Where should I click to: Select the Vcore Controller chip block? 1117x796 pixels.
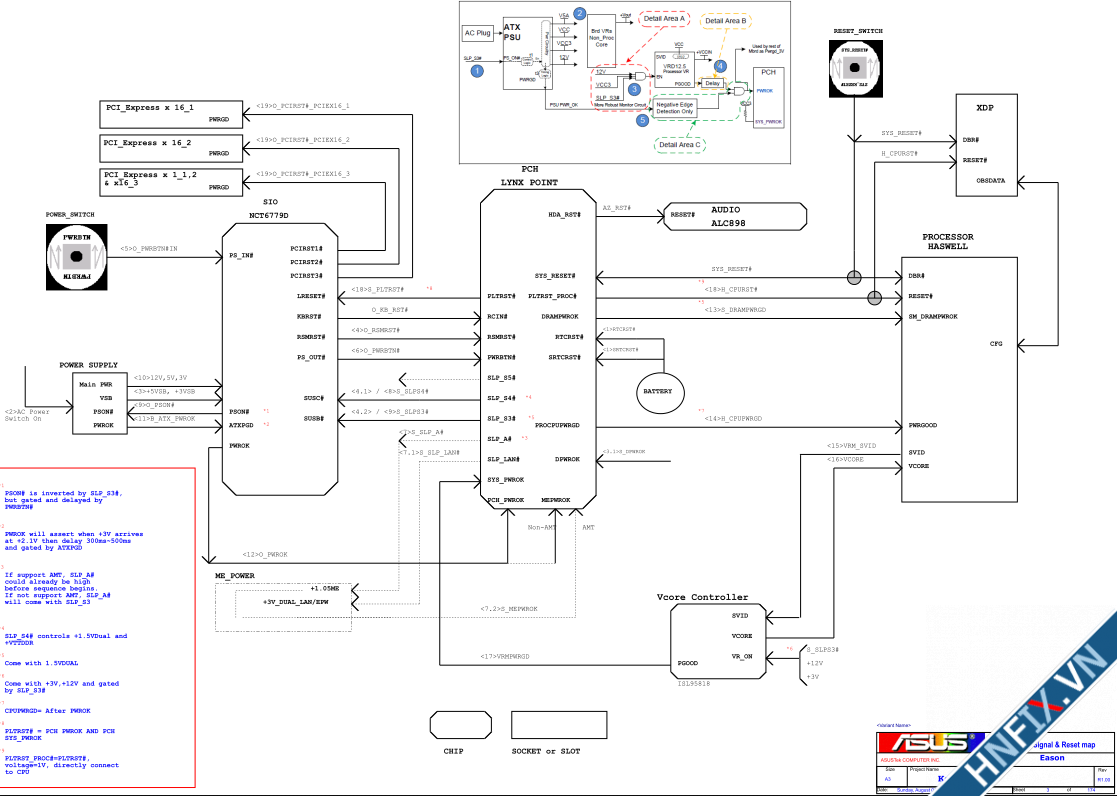coord(715,641)
